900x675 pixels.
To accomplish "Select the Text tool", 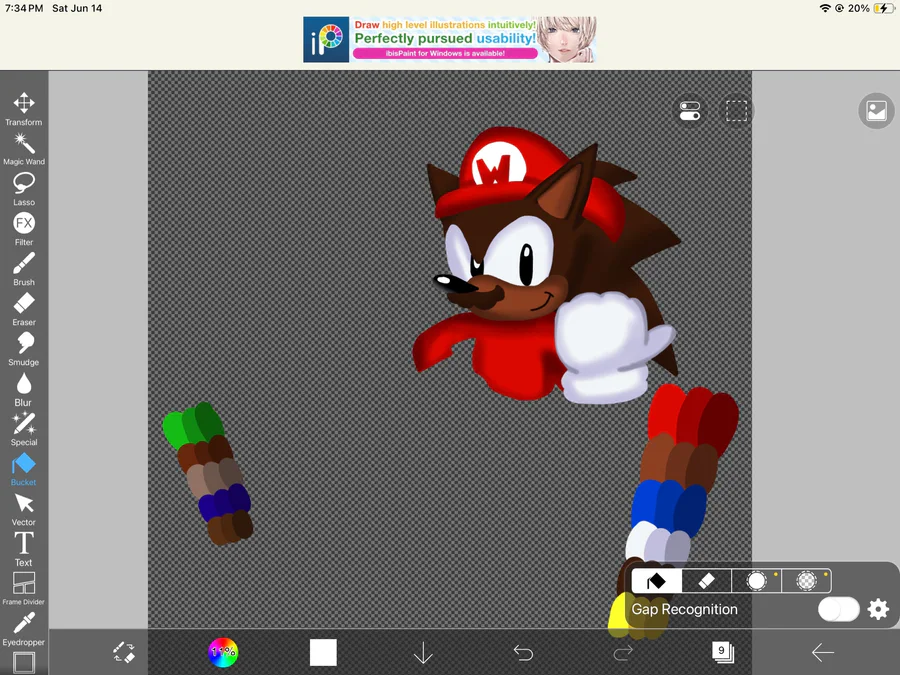I will pos(24,549).
